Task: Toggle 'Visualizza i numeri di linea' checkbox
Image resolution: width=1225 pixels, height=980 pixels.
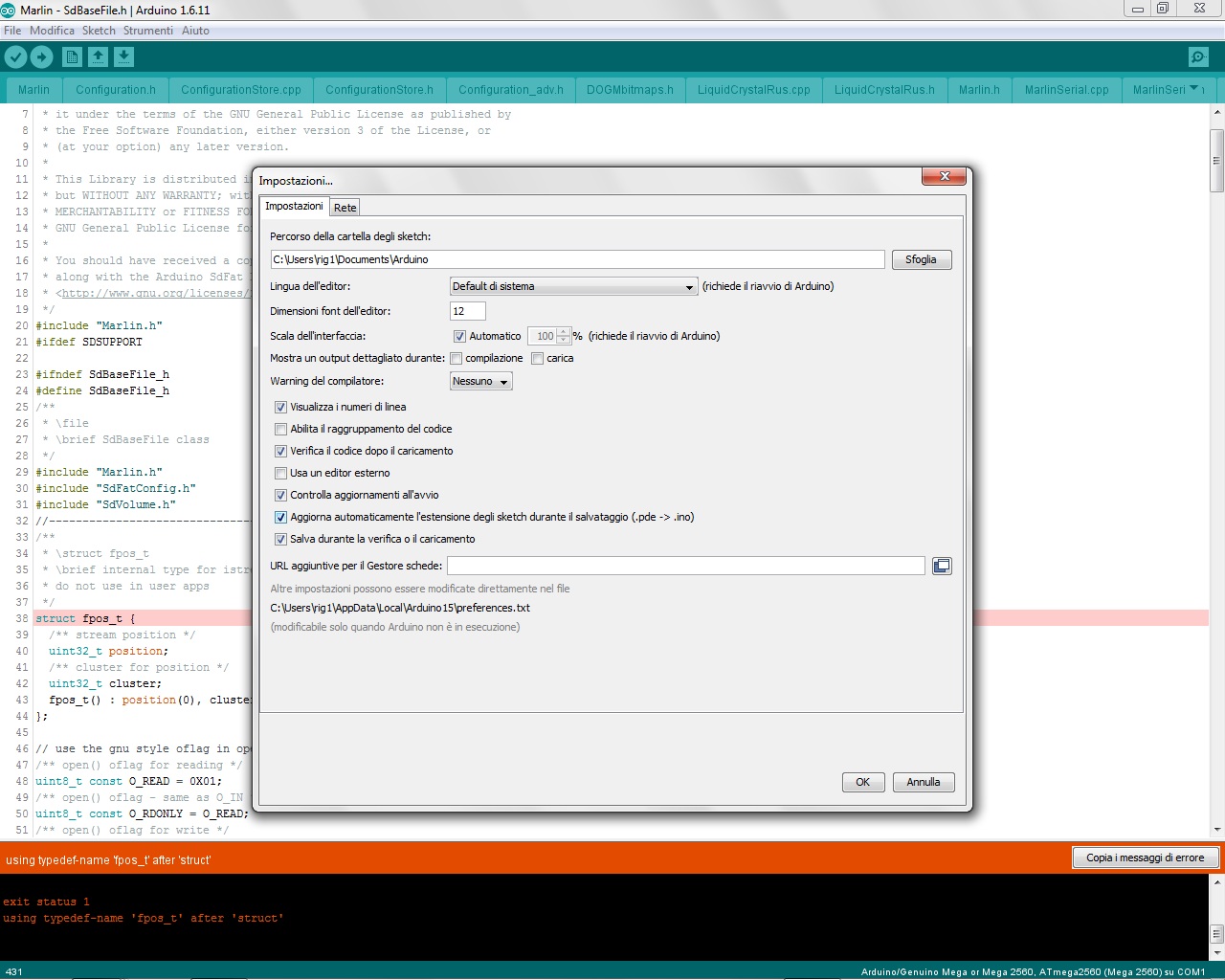Action: point(281,408)
